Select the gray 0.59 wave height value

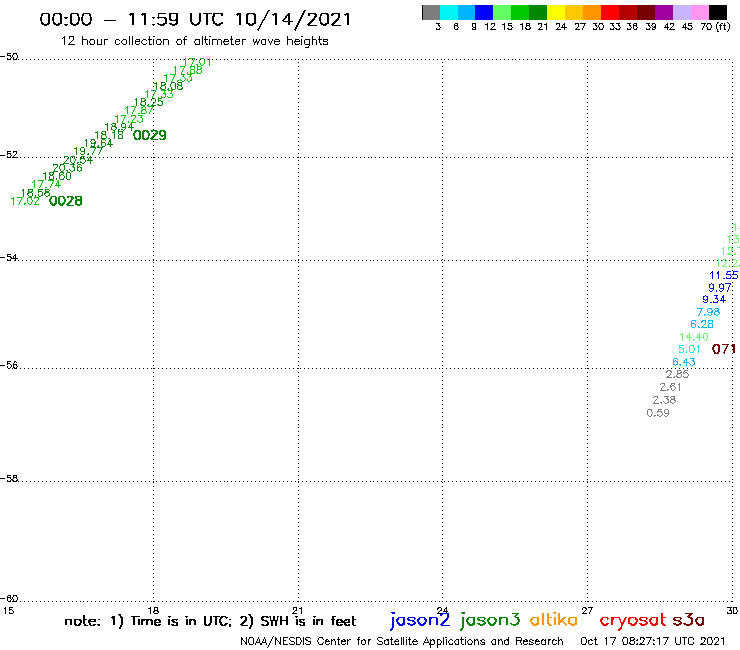pos(658,413)
